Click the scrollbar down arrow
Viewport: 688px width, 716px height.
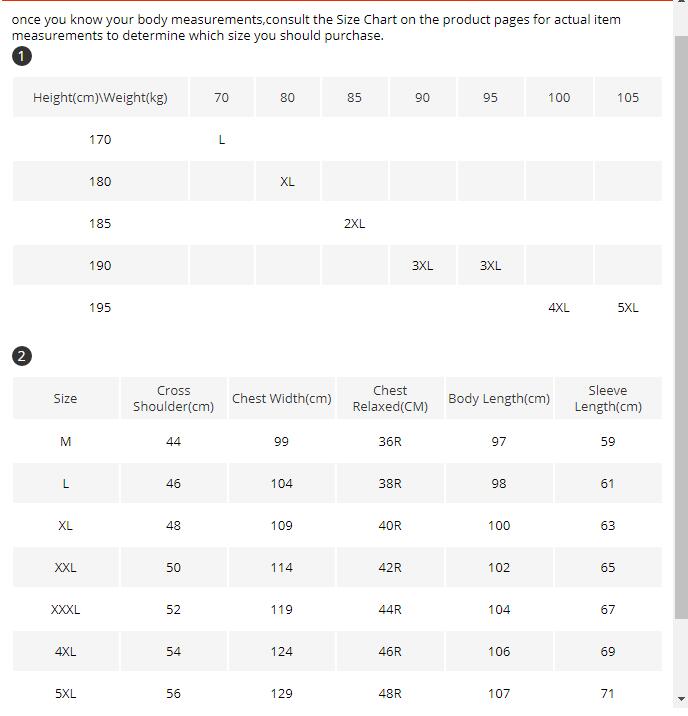[681, 699]
